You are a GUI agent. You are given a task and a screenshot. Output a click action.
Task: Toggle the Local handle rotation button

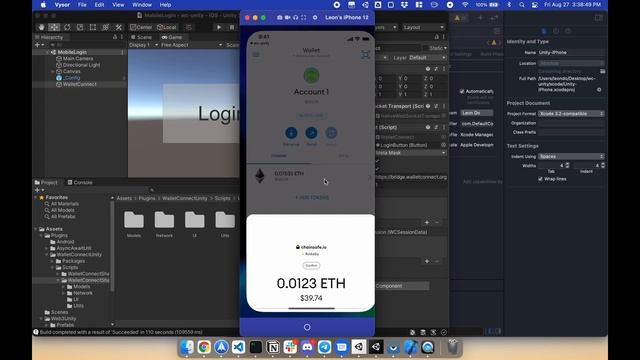coord(167,27)
